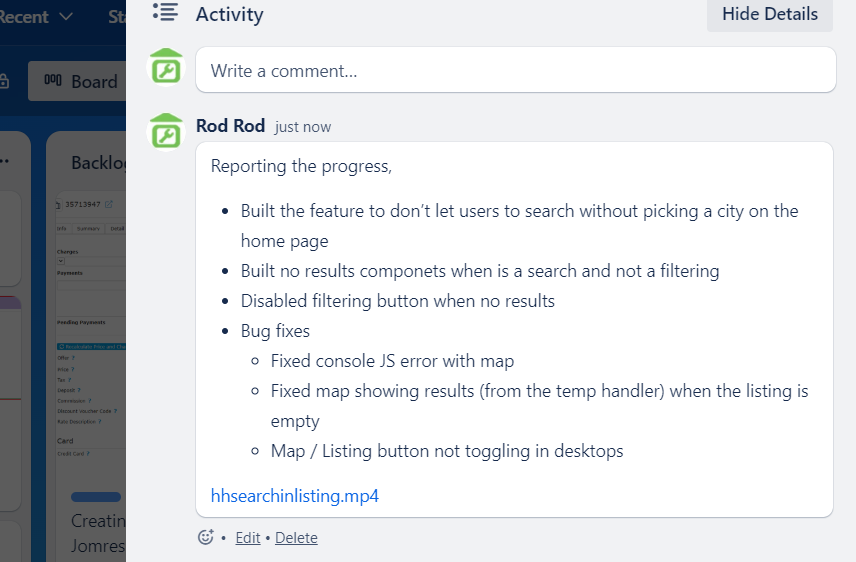Screen dimensions: 856x562
Task: Click the 'just now' timestamp
Action: 303,127
